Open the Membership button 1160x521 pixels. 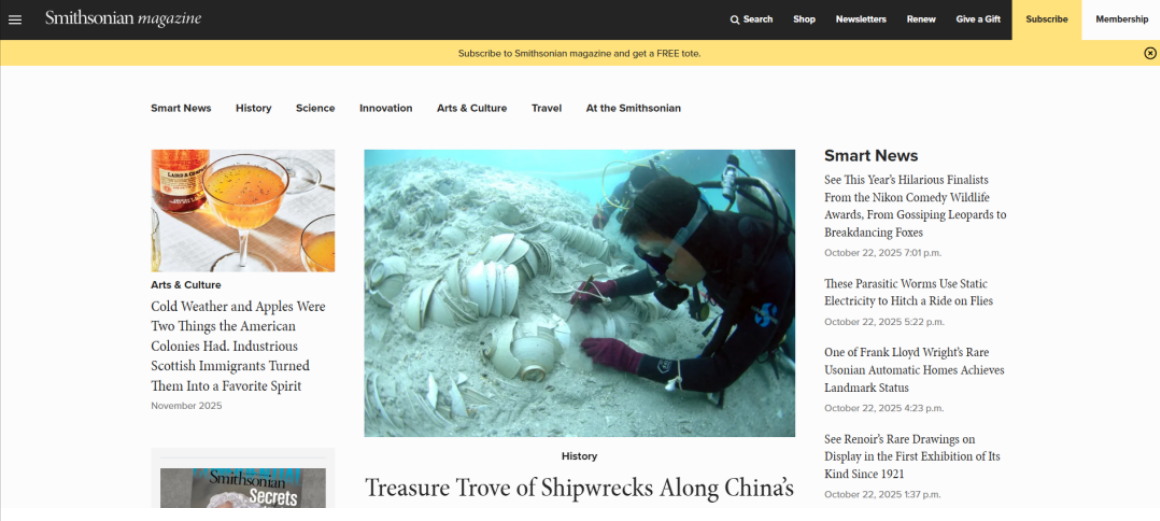1122,20
